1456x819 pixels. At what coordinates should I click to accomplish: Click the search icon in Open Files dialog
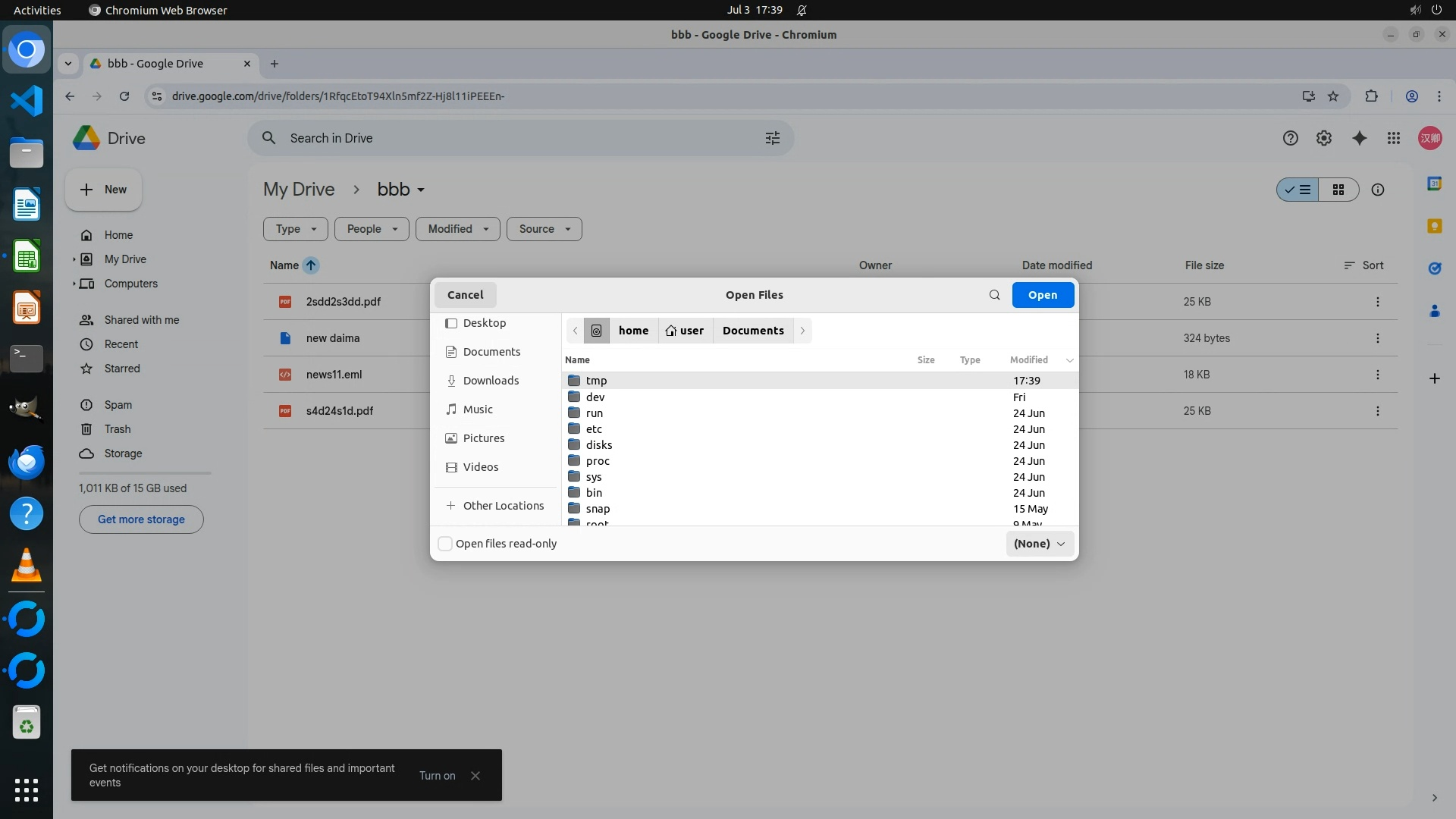[994, 295]
